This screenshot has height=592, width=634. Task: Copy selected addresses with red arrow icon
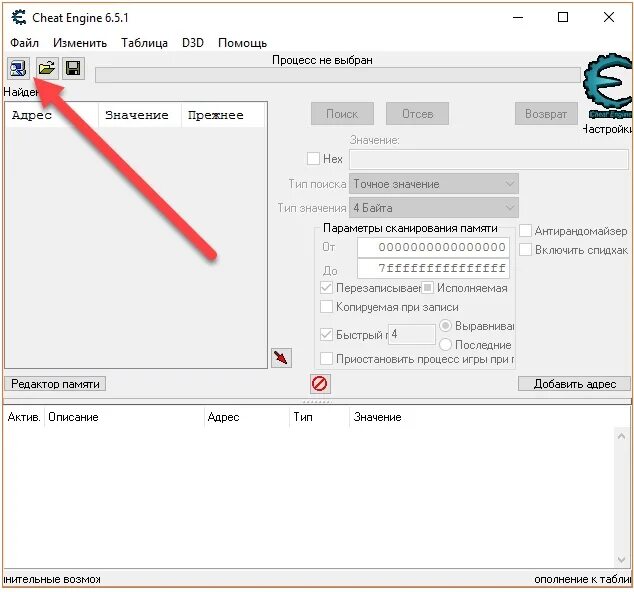(x=281, y=357)
